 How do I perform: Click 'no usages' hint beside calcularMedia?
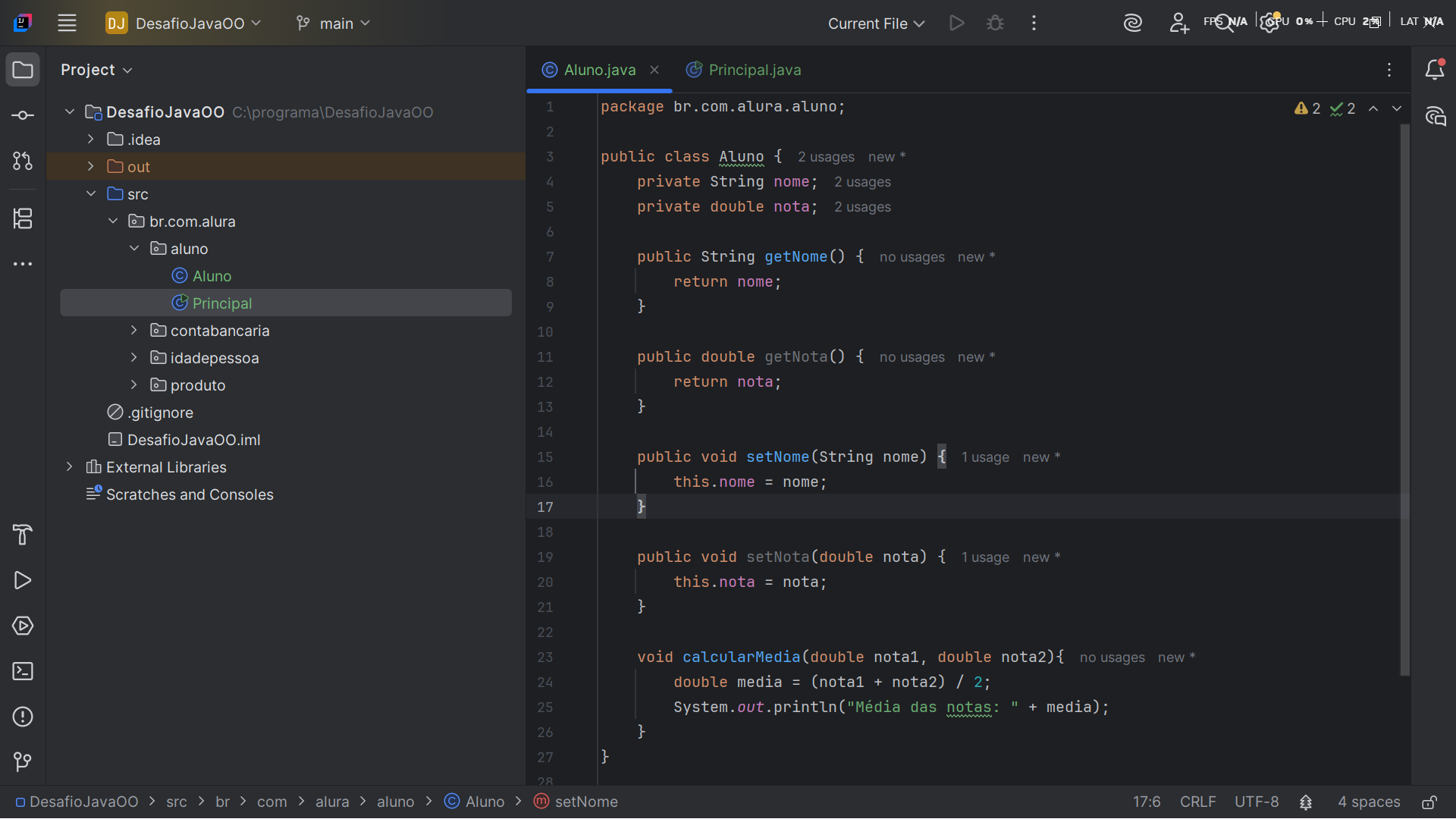pyautogui.click(x=1112, y=657)
